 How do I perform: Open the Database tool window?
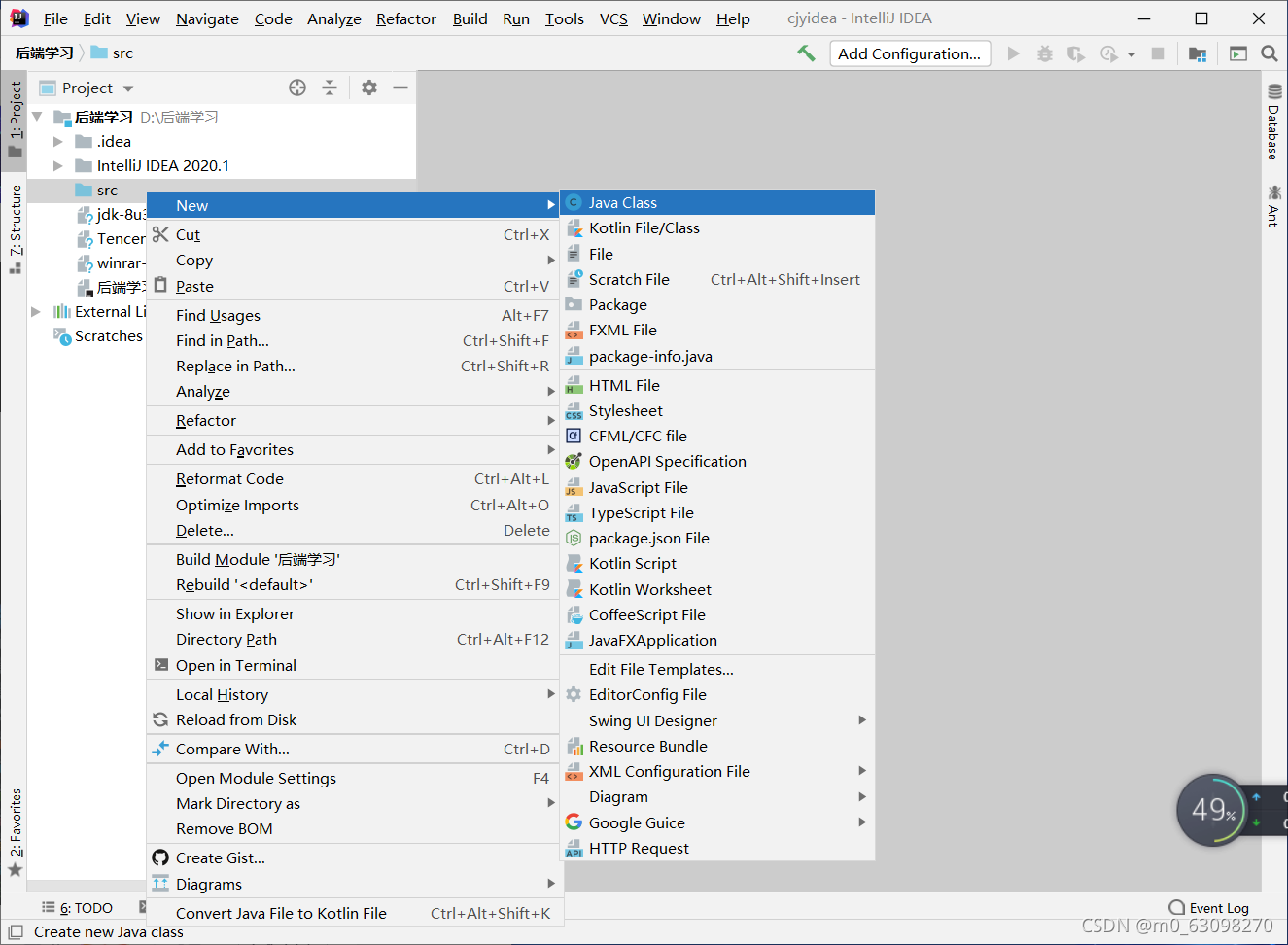pos(1273,122)
